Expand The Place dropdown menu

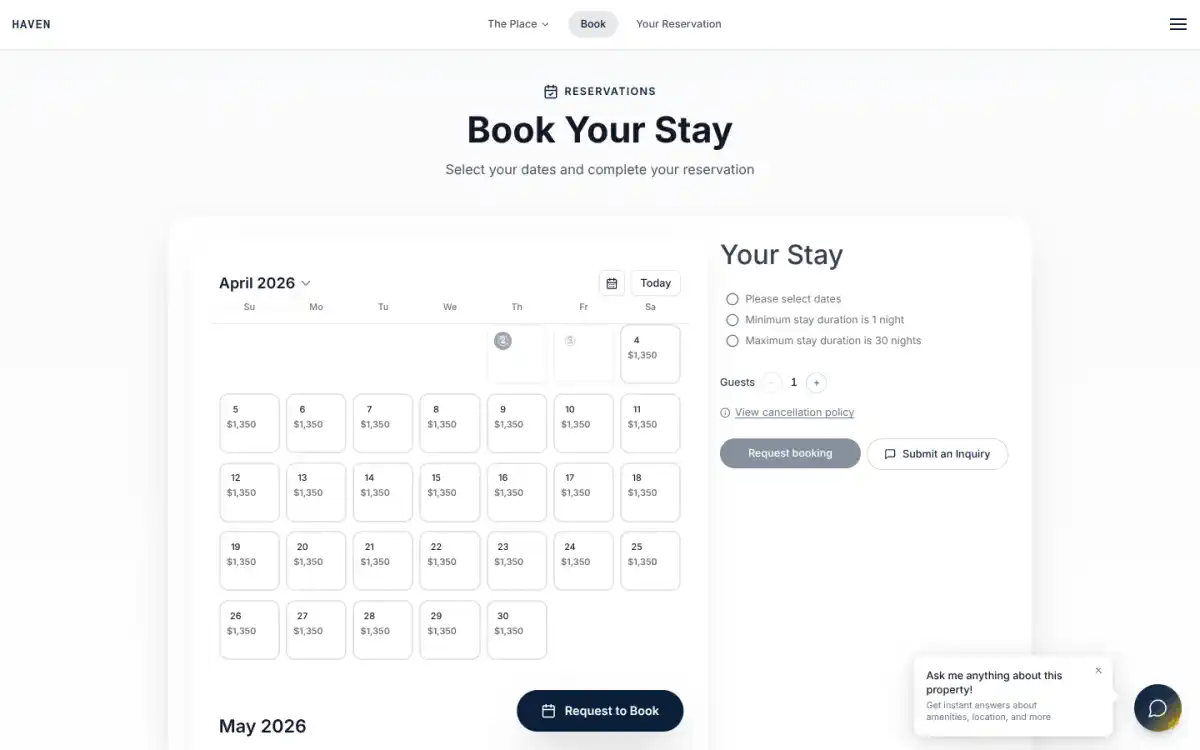coord(518,24)
